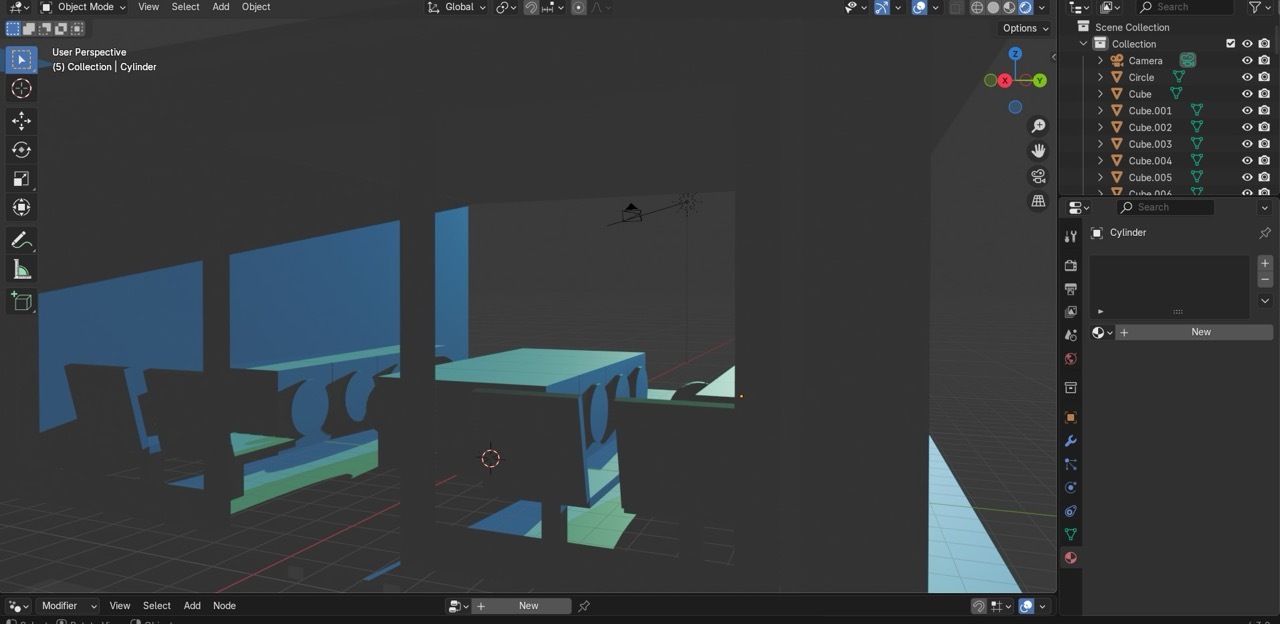Activate the Annotate tool

[x=21, y=240]
